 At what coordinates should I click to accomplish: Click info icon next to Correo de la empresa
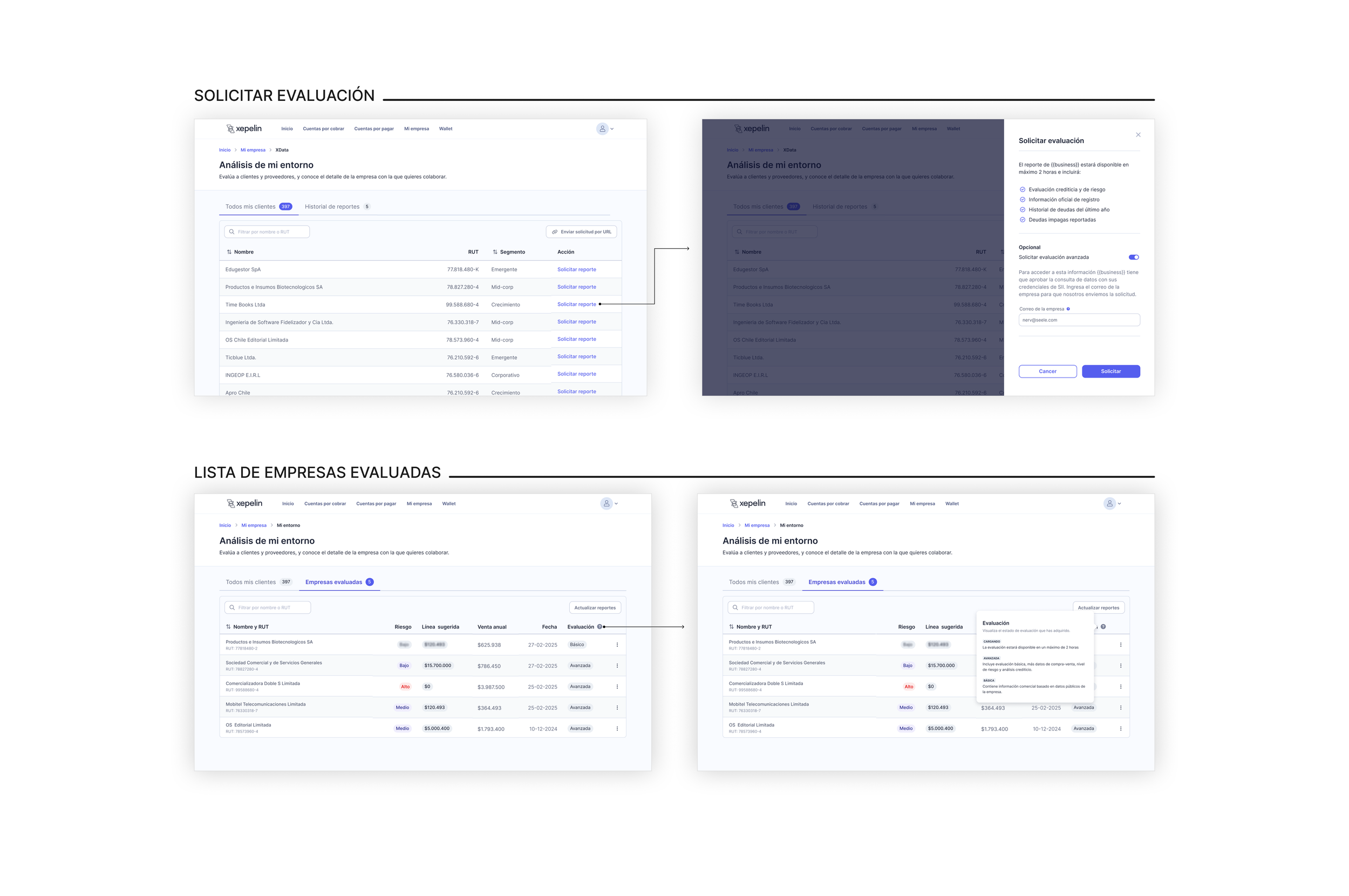(x=1068, y=309)
